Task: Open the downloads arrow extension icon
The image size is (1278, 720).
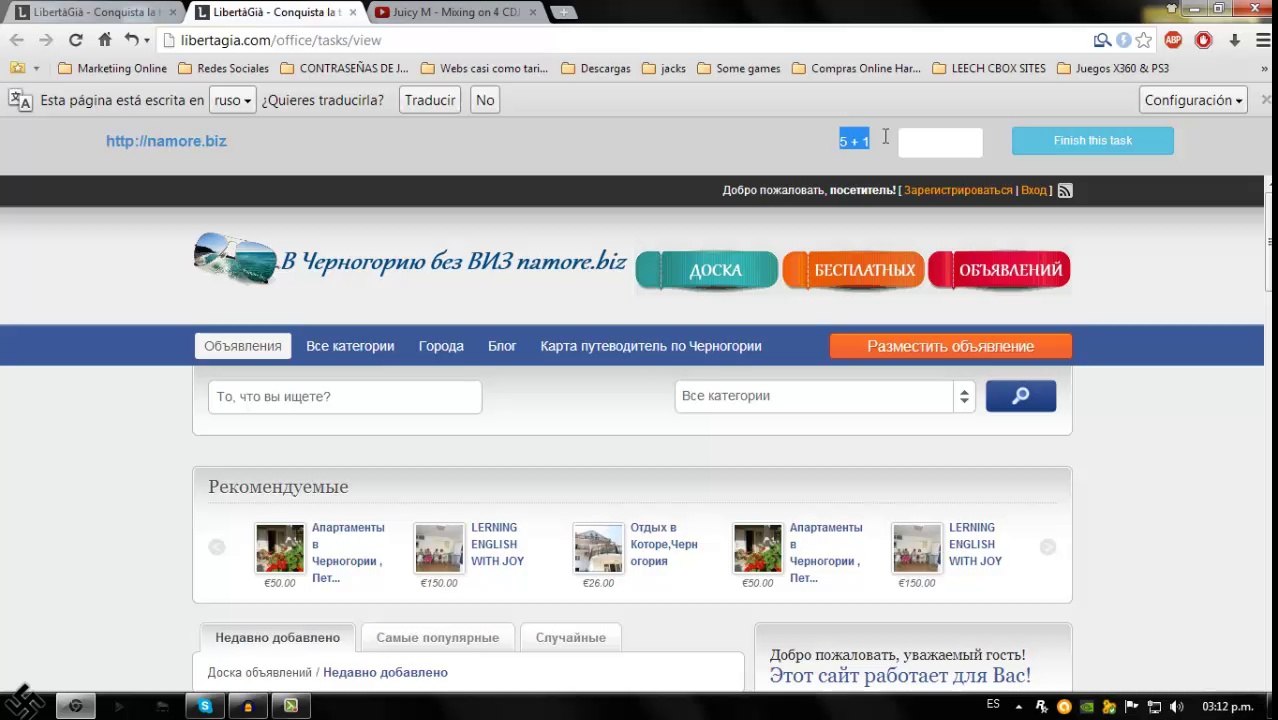Action: pyautogui.click(x=1235, y=40)
